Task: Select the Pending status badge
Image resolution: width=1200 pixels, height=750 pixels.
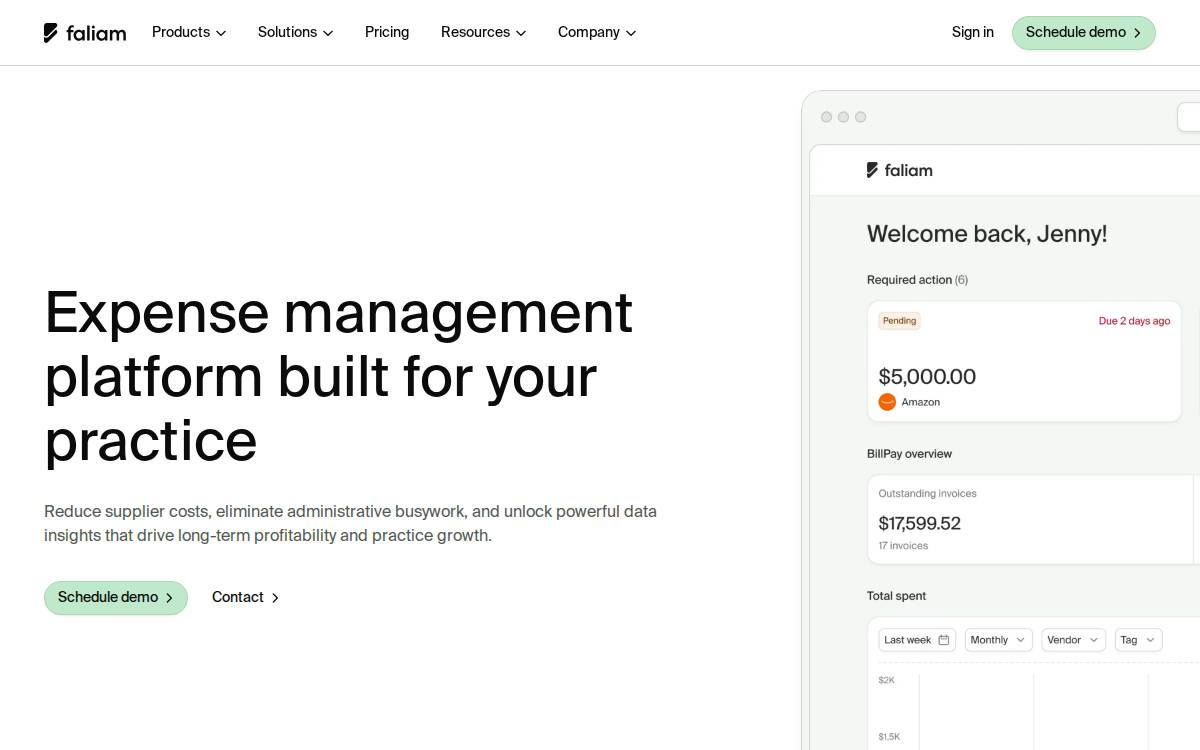Action: click(x=899, y=321)
